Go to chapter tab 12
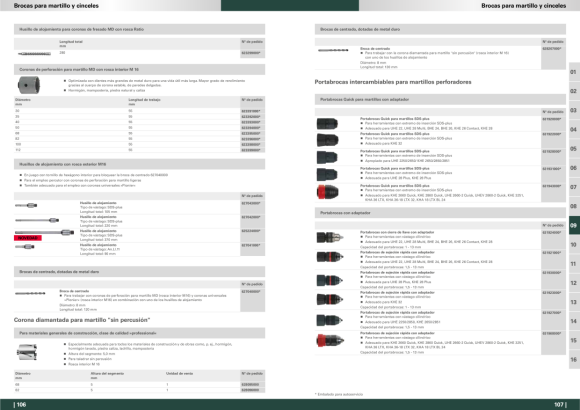This screenshot has height=410, width=580. tap(574, 283)
